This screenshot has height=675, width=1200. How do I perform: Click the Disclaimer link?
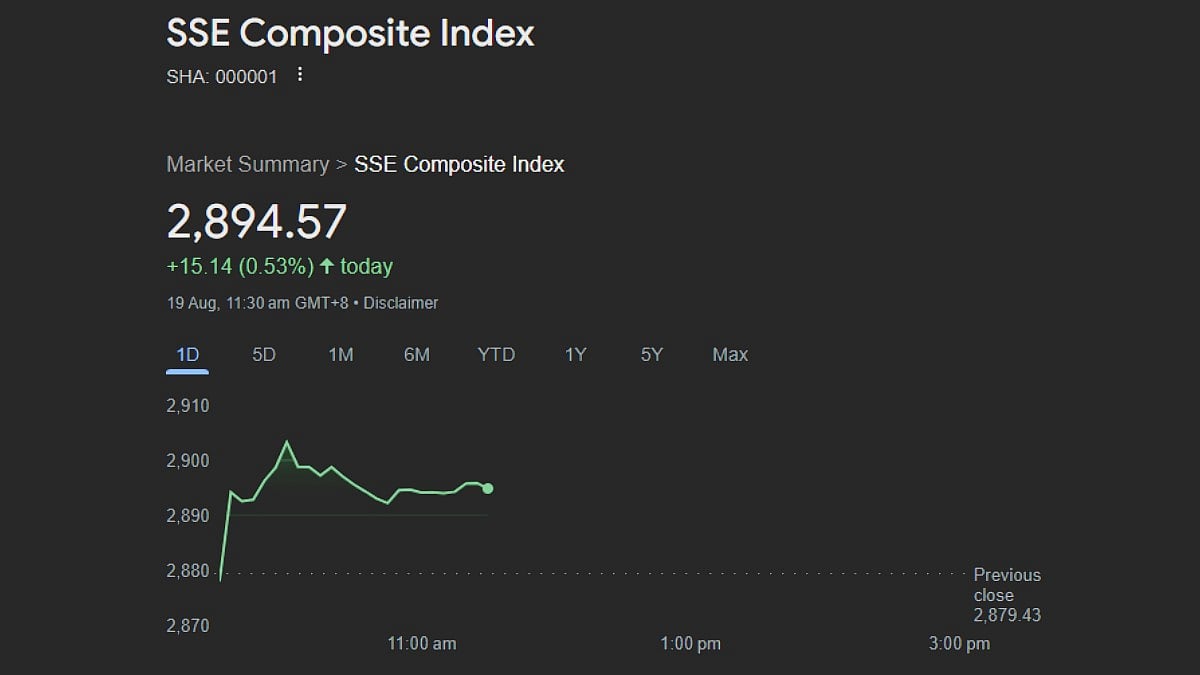pyautogui.click(x=400, y=303)
